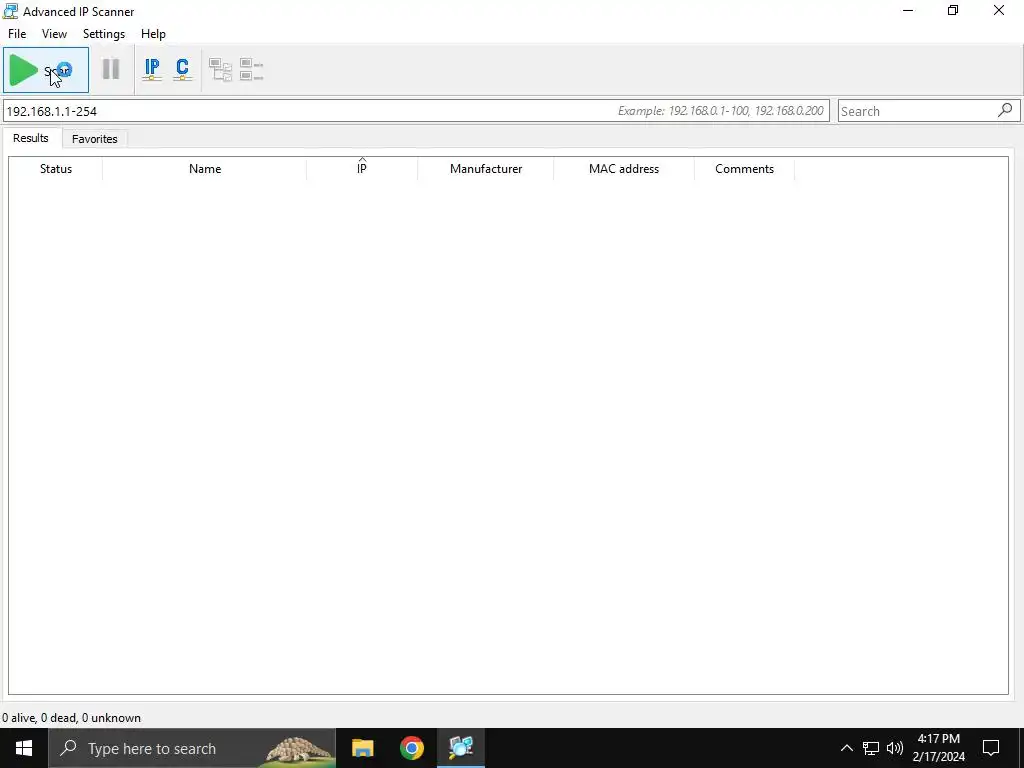The image size is (1024, 768).
Task: Click the magnifier icon in Search box
Action: (1005, 110)
